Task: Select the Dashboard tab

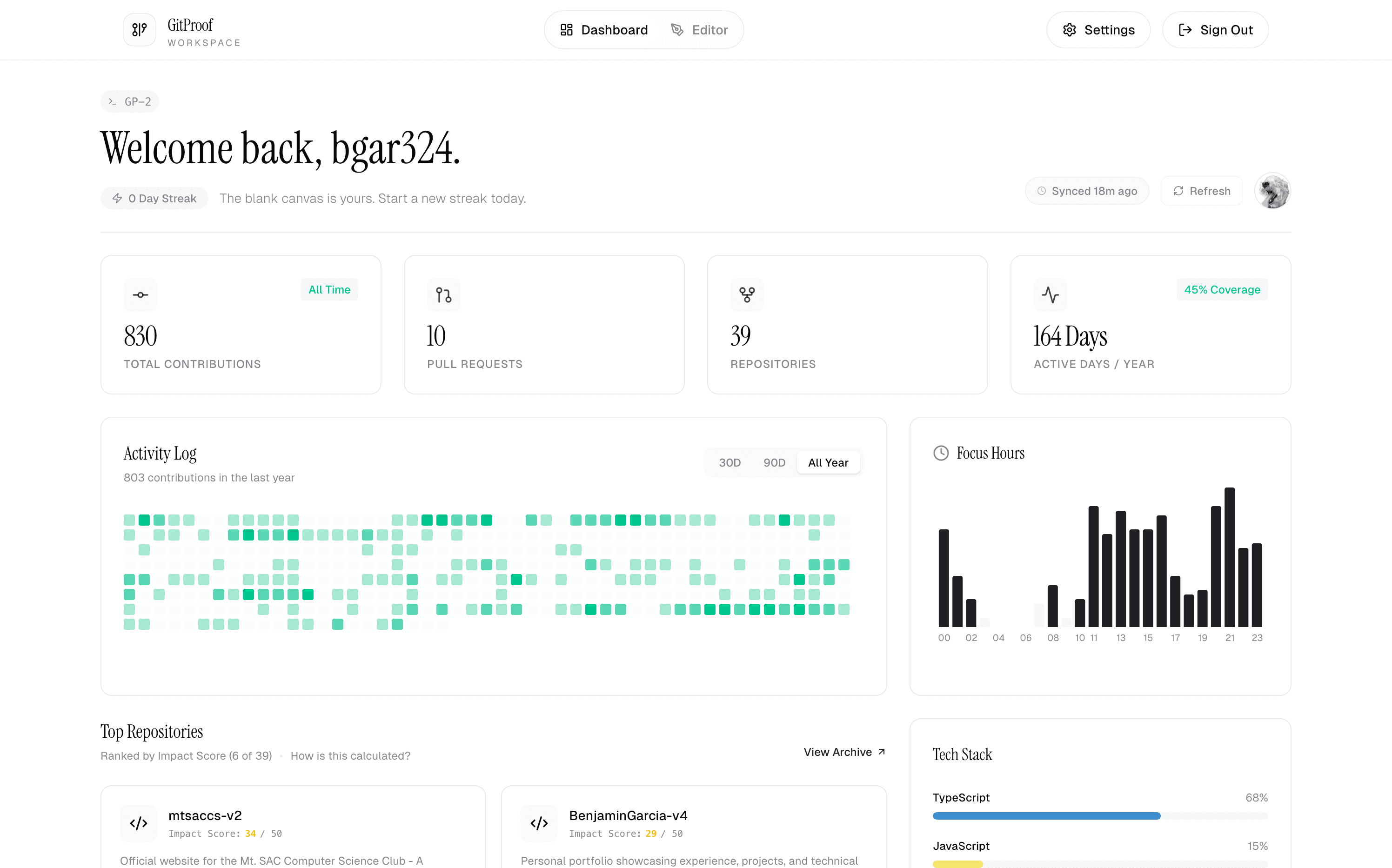Action: 603,29
